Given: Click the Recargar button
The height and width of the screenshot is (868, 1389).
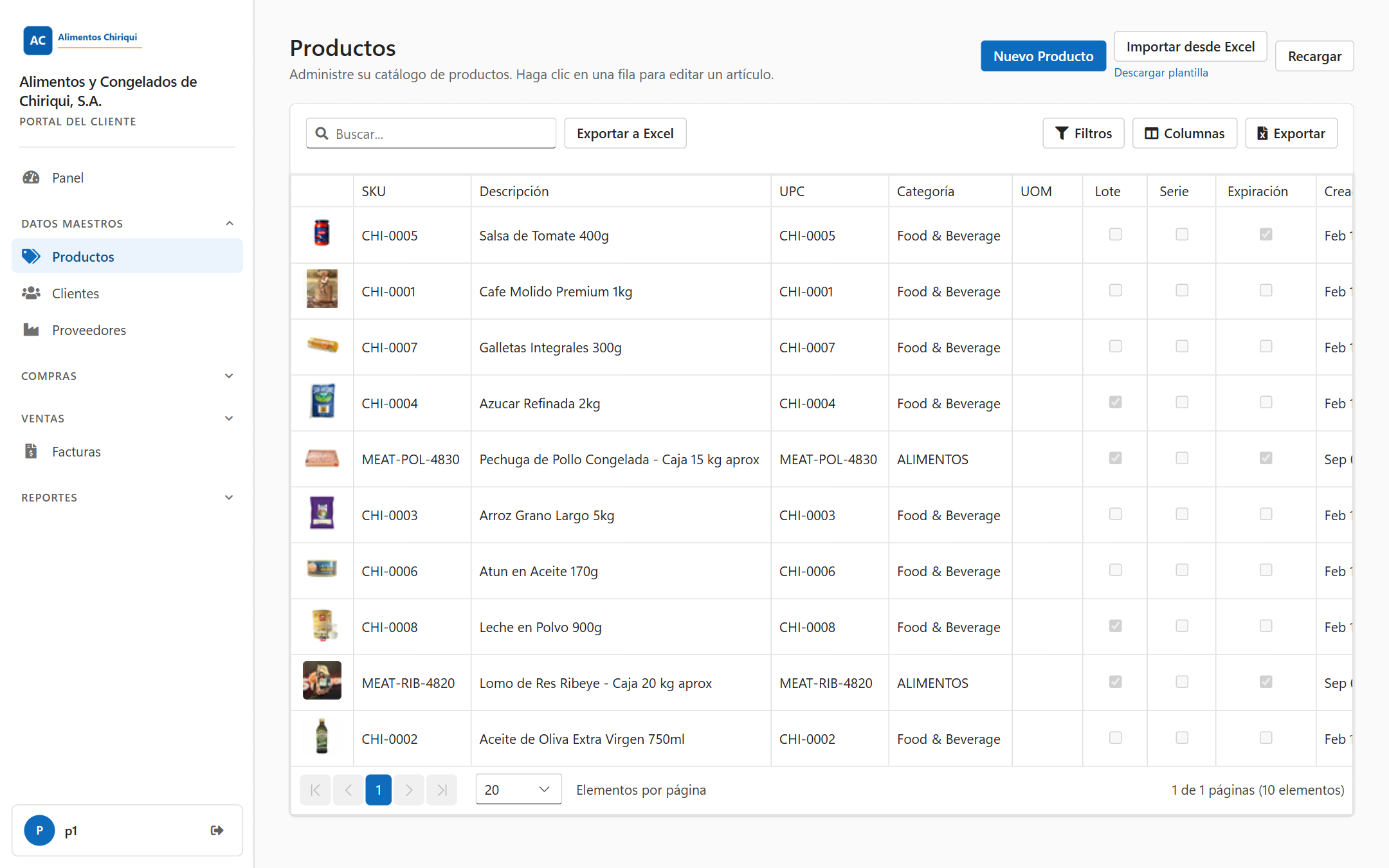Looking at the screenshot, I should point(1314,56).
